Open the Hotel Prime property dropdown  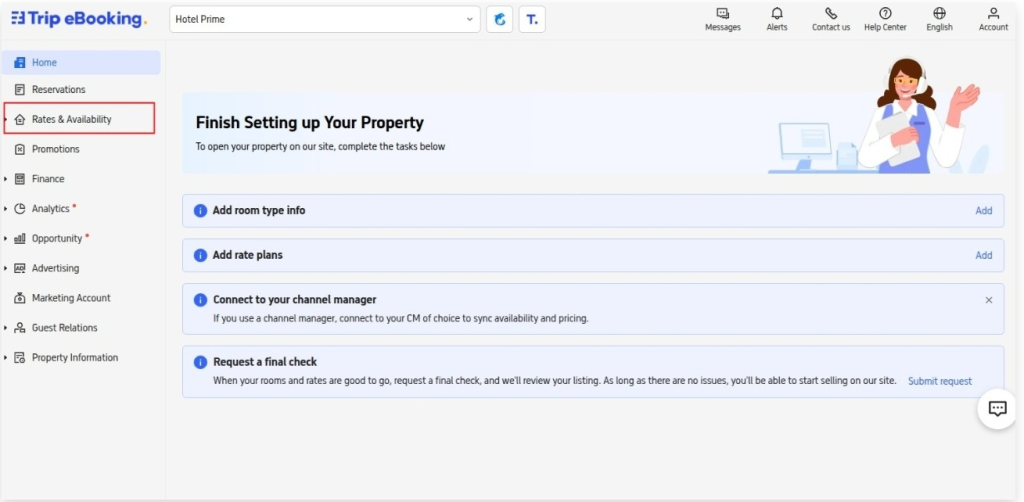pyautogui.click(x=324, y=19)
